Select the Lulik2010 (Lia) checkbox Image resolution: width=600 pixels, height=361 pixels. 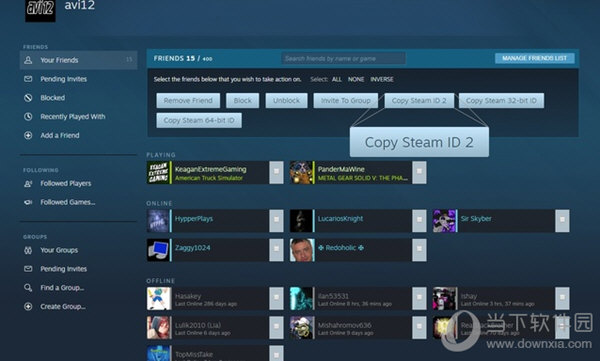click(276, 327)
